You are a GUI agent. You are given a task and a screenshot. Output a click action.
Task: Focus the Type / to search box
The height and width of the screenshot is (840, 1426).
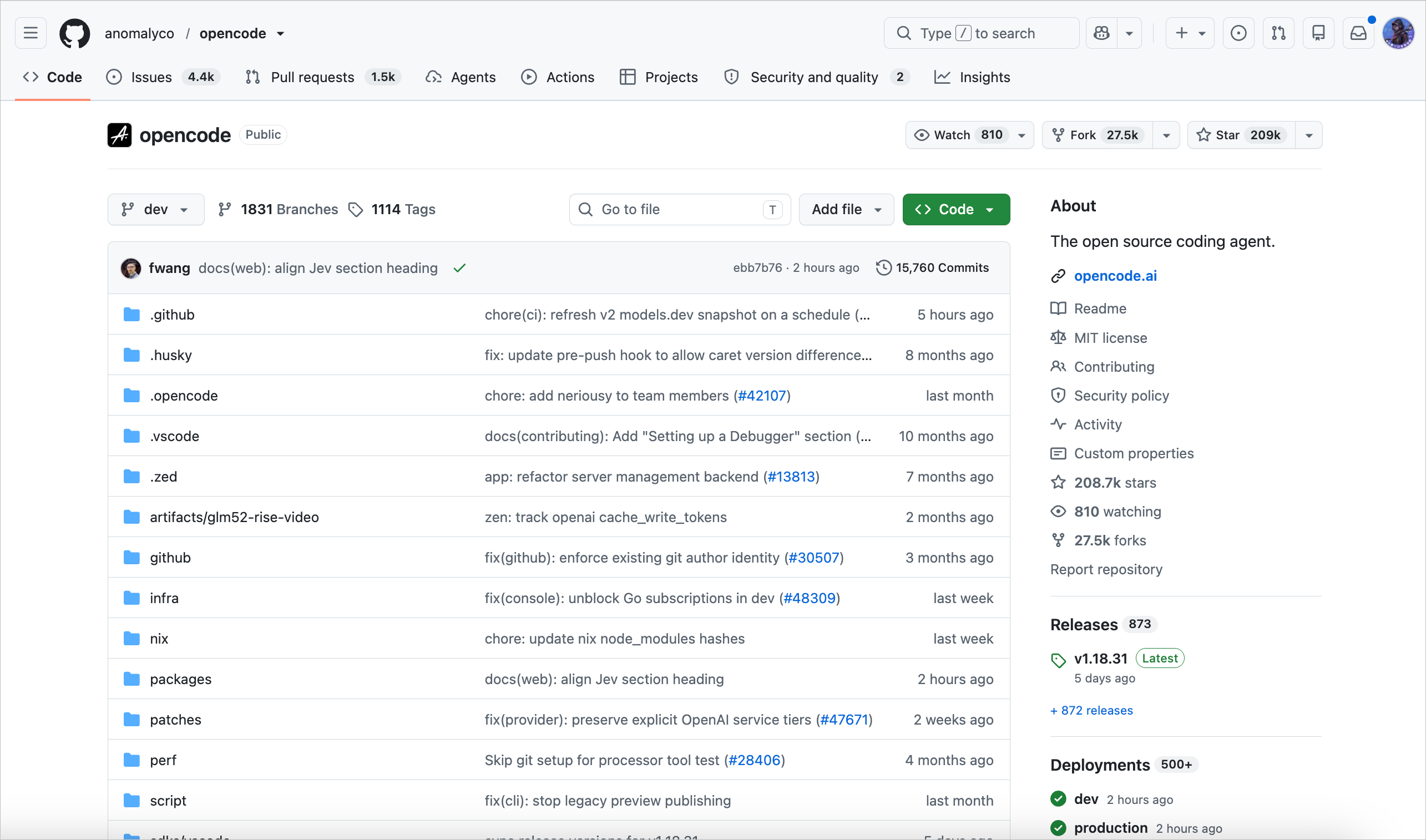click(x=981, y=33)
